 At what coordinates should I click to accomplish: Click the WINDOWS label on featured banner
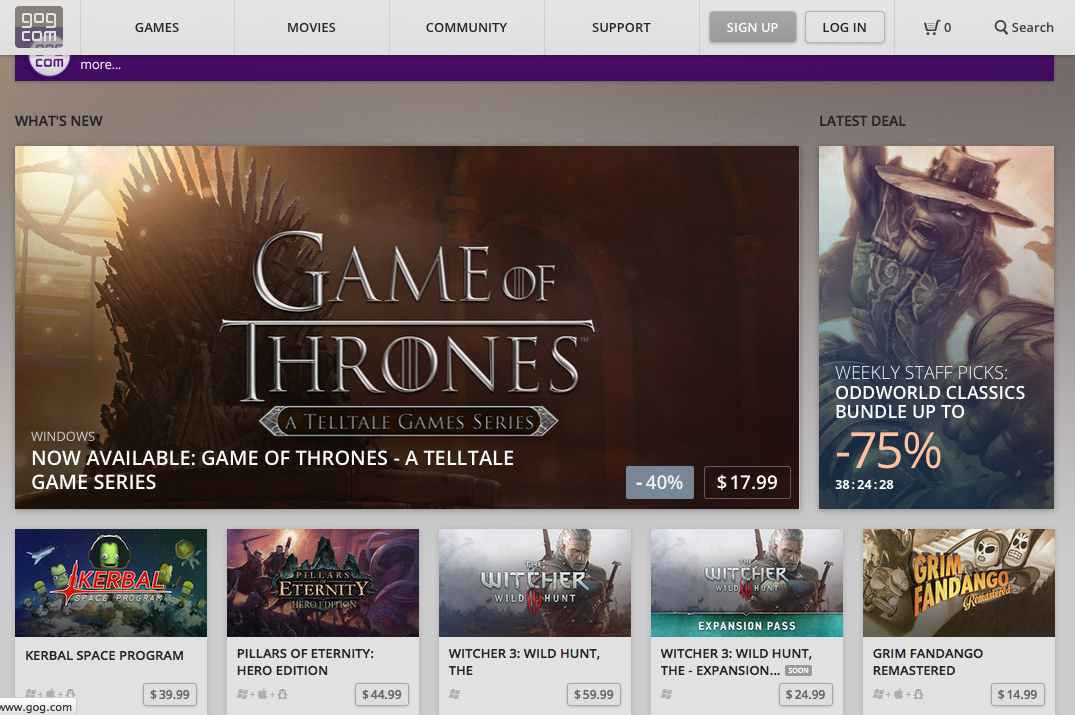[63, 437]
